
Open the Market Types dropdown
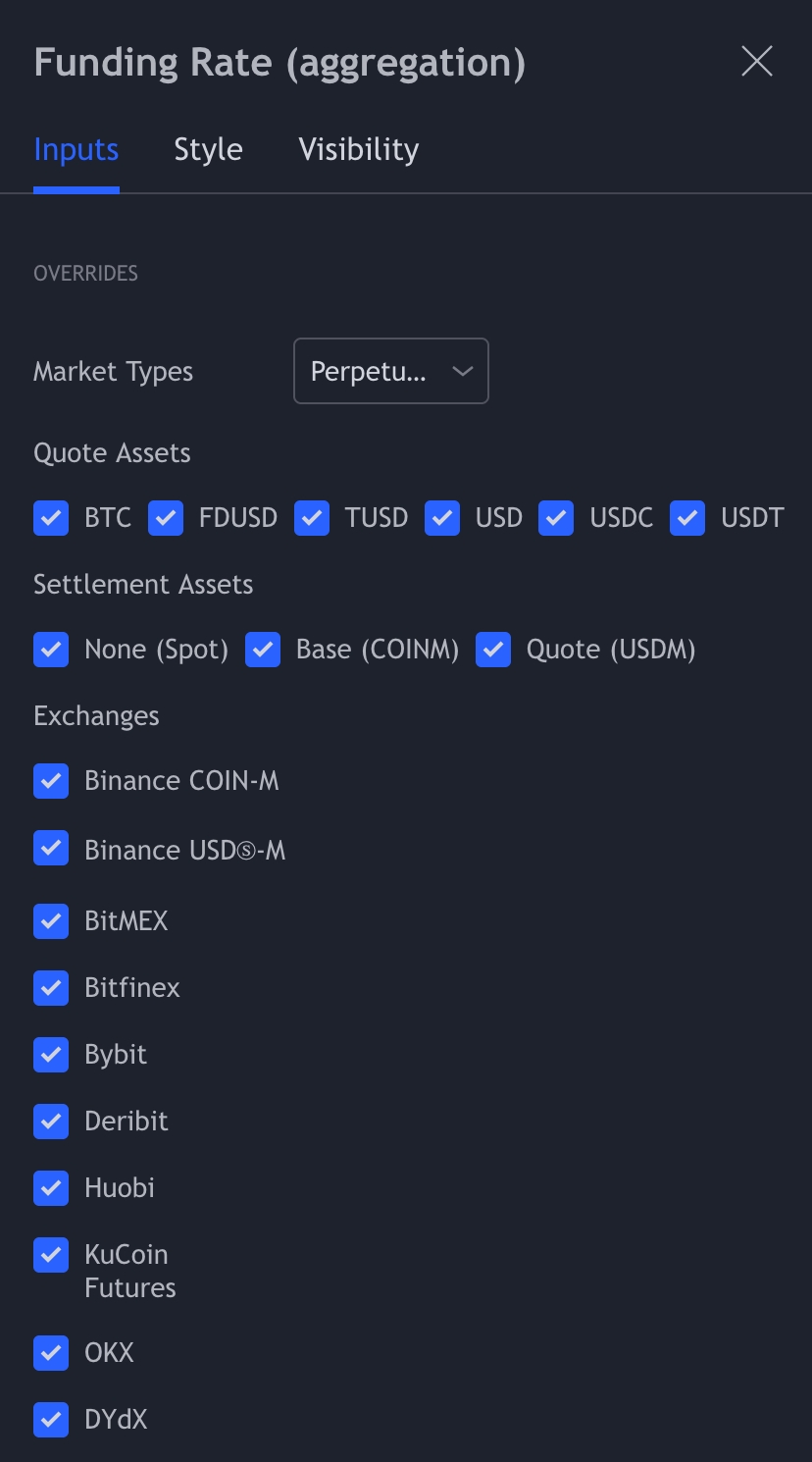[390, 371]
